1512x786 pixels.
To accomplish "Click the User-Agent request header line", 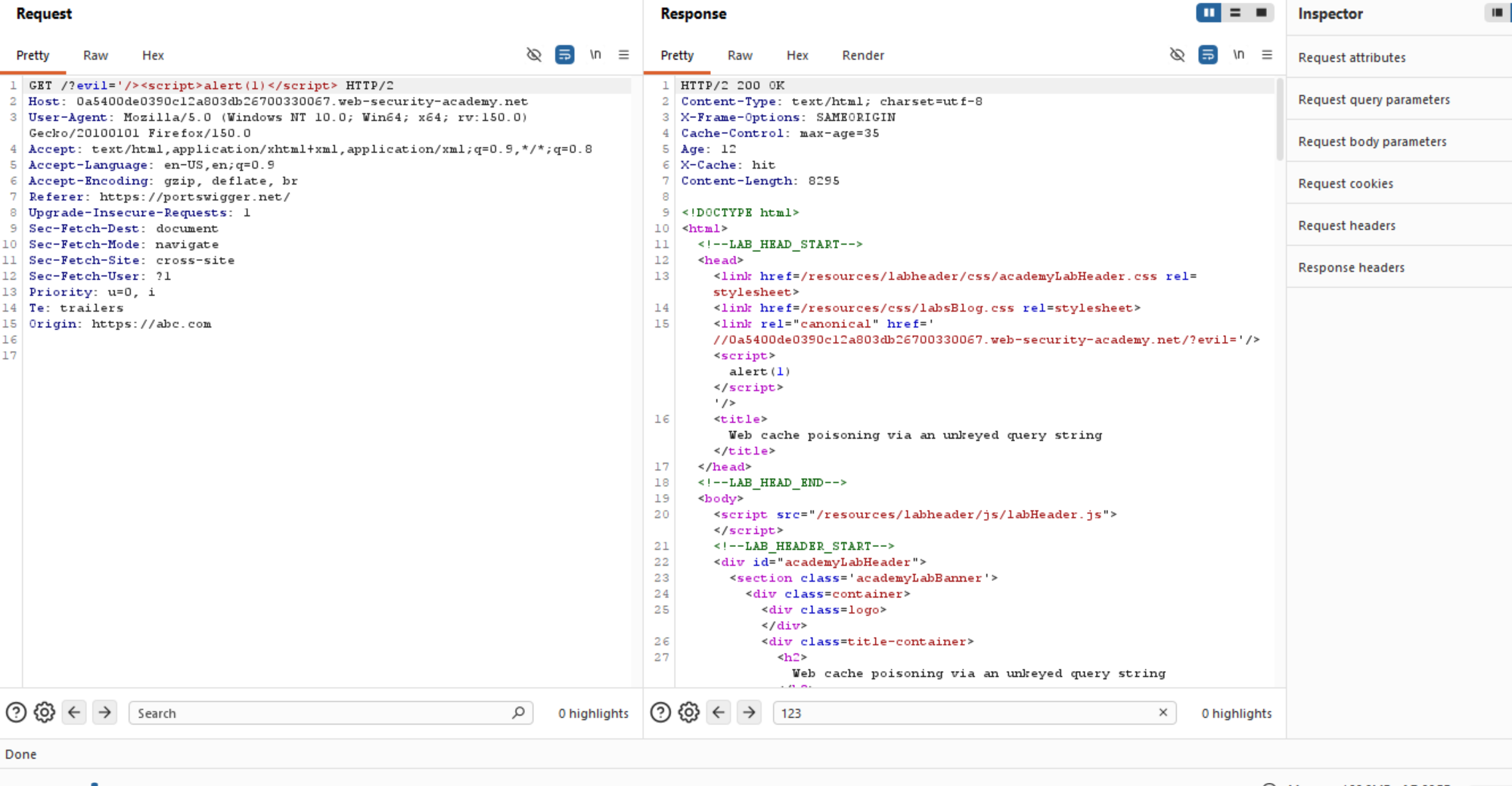I will [x=278, y=125].
